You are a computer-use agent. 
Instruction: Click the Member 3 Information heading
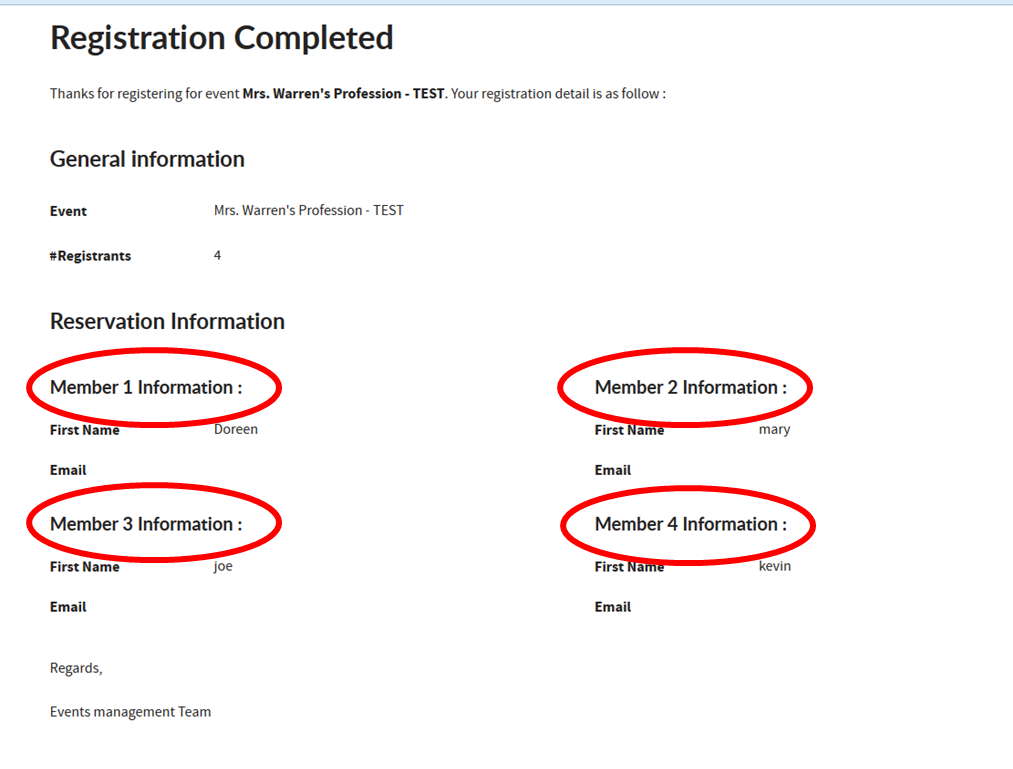pos(146,524)
